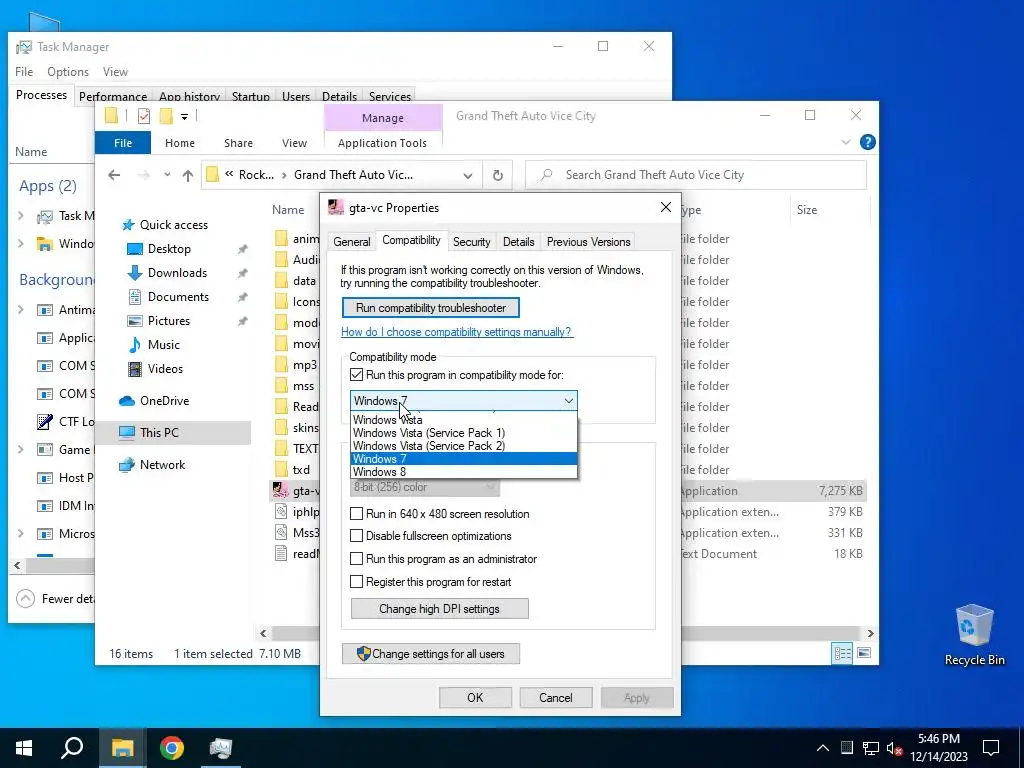Open Downloads in Explorer sidebar

click(x=177, y=273)
